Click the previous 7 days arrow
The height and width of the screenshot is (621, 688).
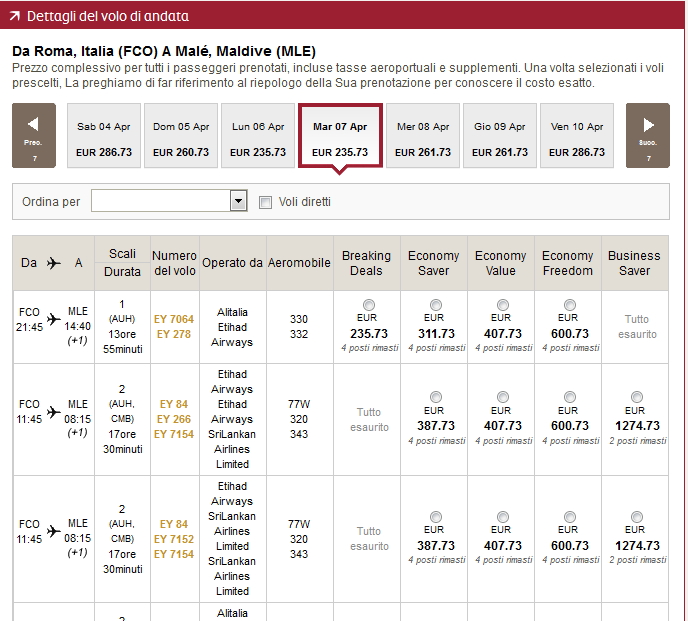34,135
